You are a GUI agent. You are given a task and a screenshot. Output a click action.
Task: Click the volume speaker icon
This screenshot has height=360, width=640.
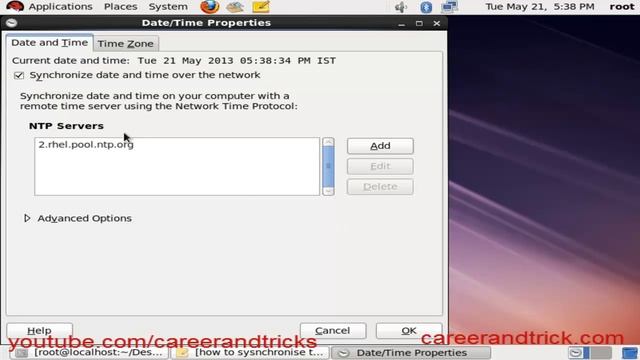(401, 7)
